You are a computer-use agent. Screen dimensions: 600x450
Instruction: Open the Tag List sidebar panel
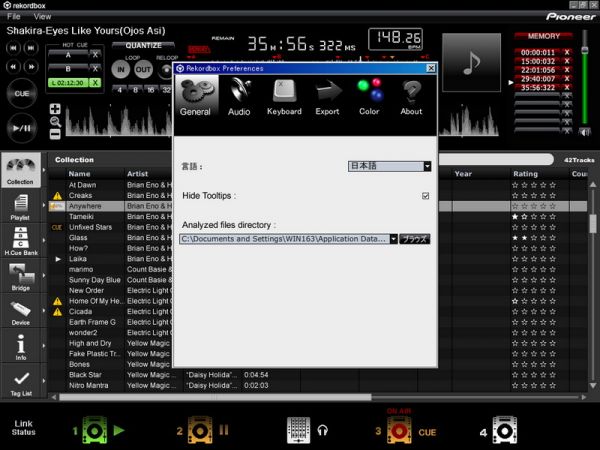click(x=21, y=382)
